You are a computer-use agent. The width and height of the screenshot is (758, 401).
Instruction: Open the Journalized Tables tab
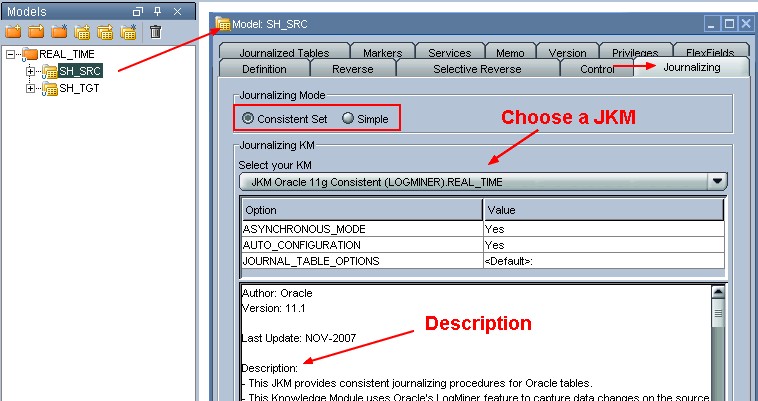coord(283,53)
